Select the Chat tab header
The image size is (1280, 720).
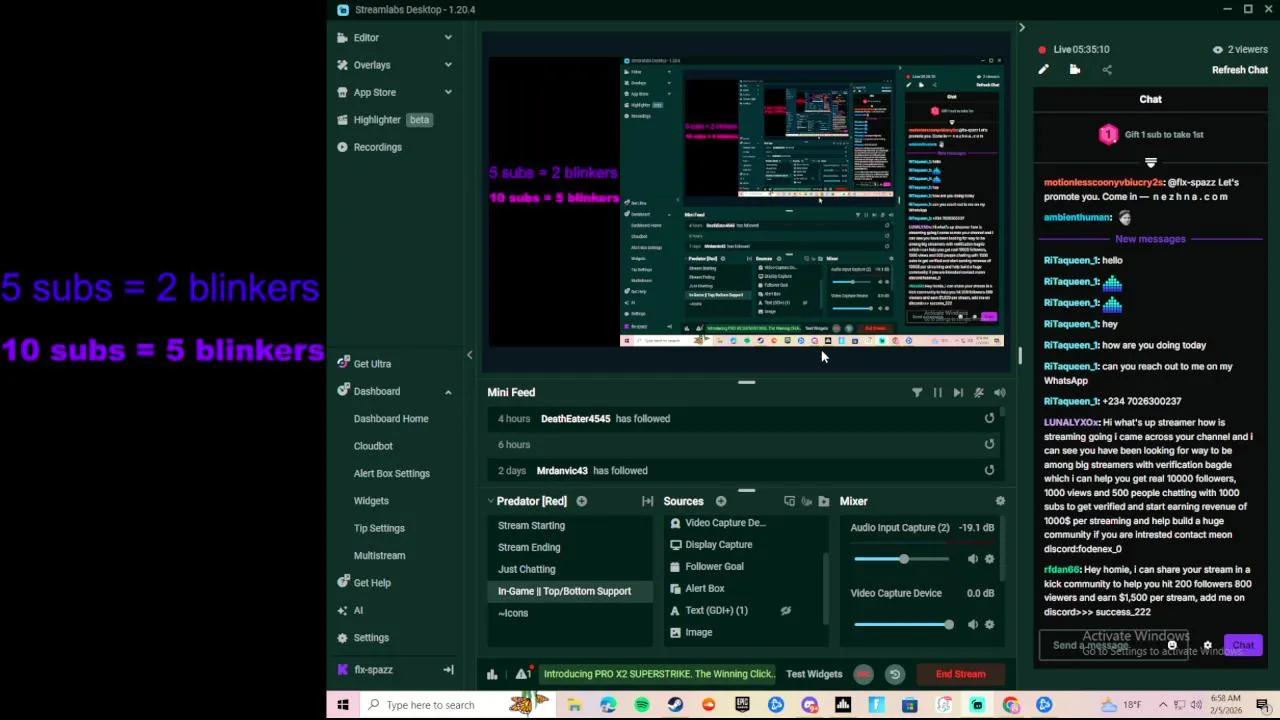(x=1150, y=99)
